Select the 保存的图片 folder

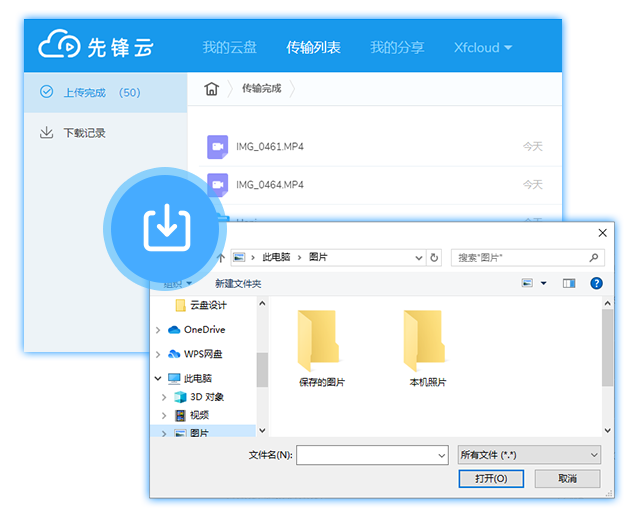pyautogui.click(x=321, y=348)
